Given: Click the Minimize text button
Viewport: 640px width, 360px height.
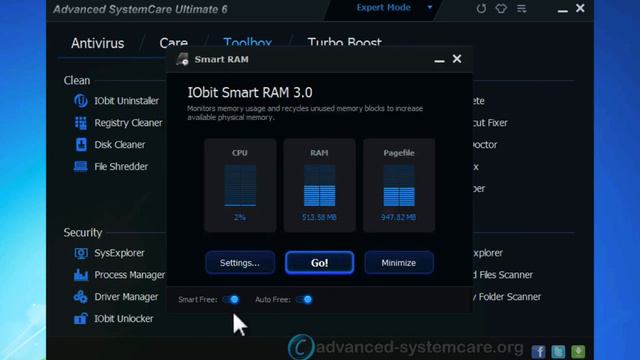Looking at the screenshot, I should [x=399, y=263].
